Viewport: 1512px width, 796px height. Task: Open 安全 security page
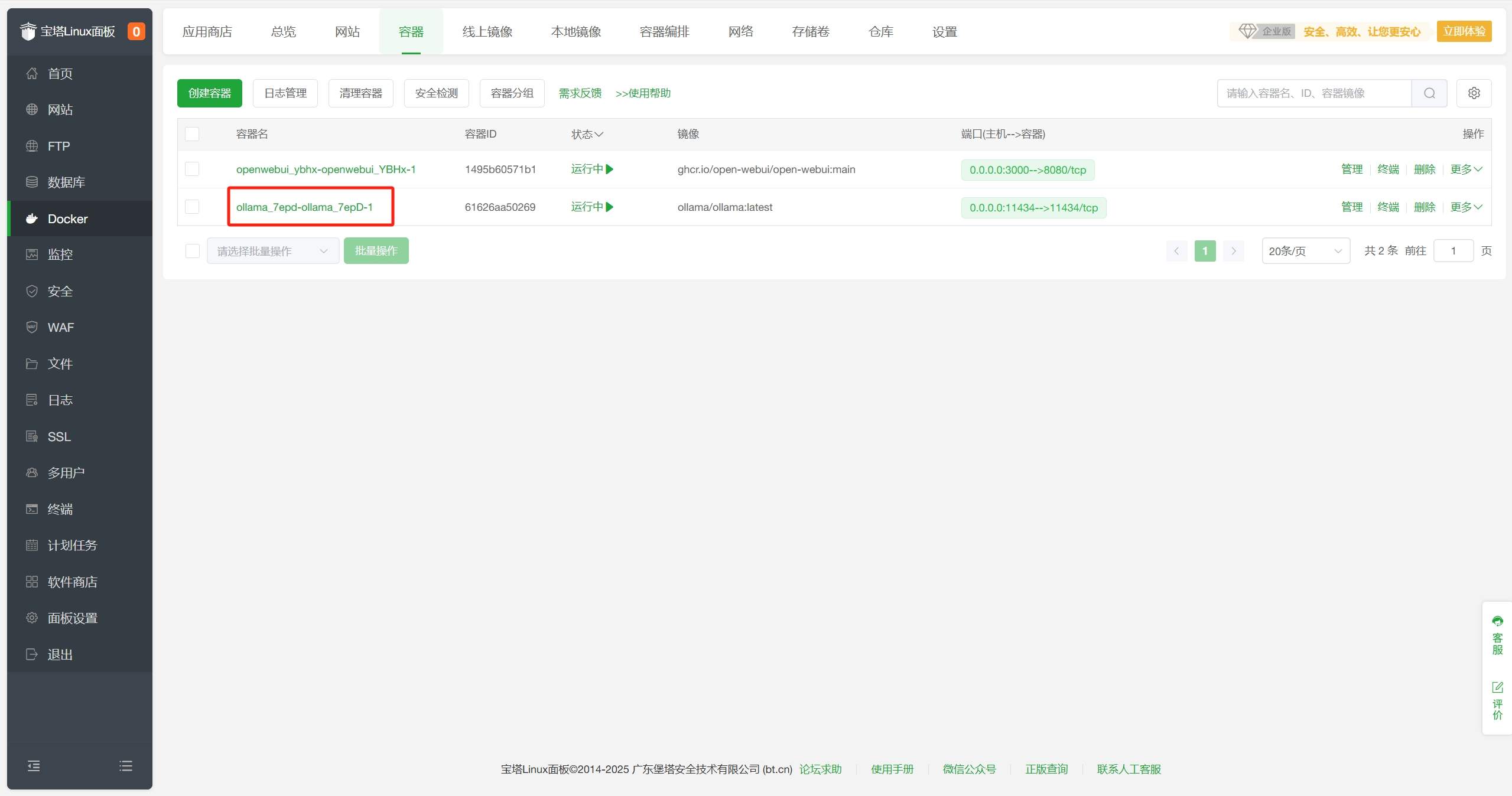pyautogui.click(x=80, y=292)
